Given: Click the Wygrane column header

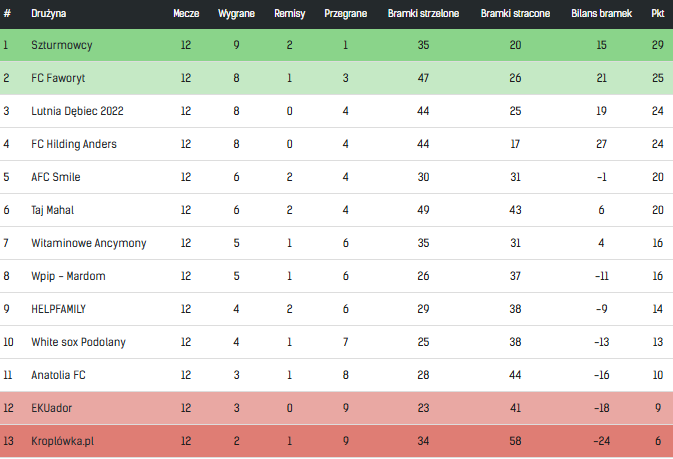Looking at the screenshot, I should (x=236, y=13).
